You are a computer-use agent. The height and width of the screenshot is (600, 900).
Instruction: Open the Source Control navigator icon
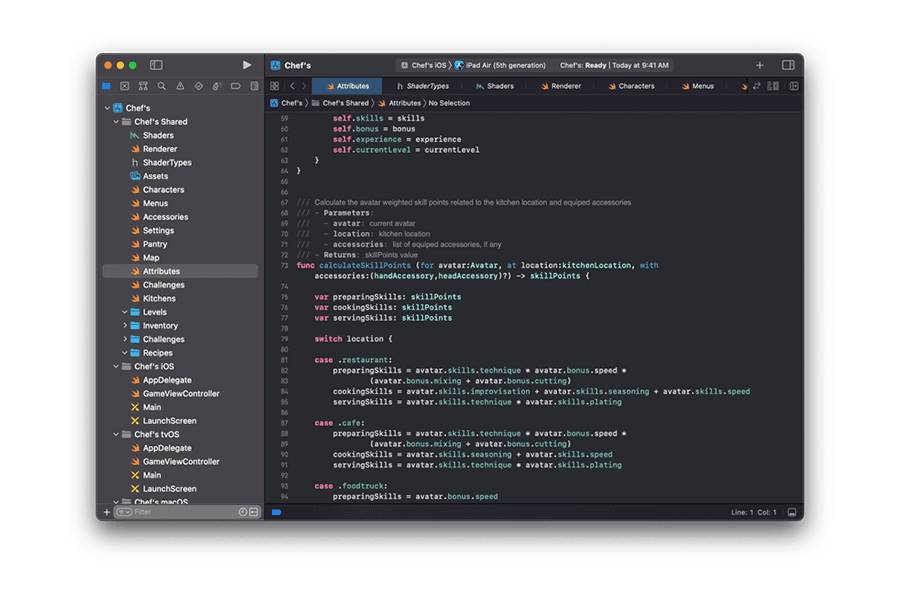125,86
